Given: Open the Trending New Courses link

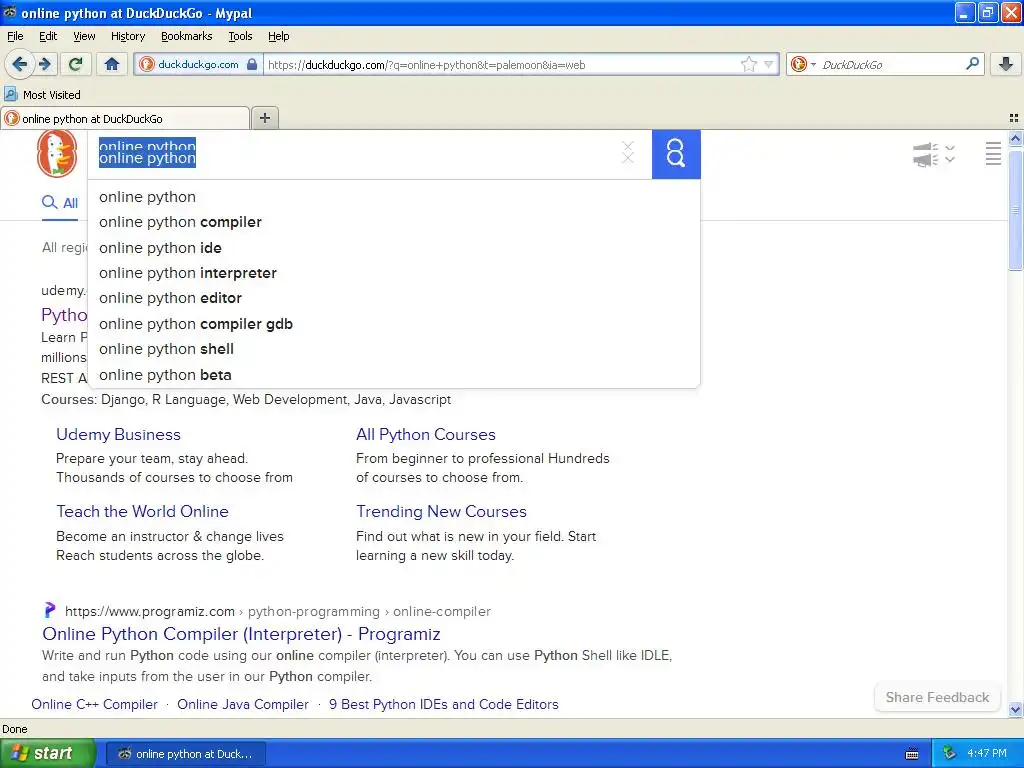Looking at the screenshot, I should click(x=441, y=511).
